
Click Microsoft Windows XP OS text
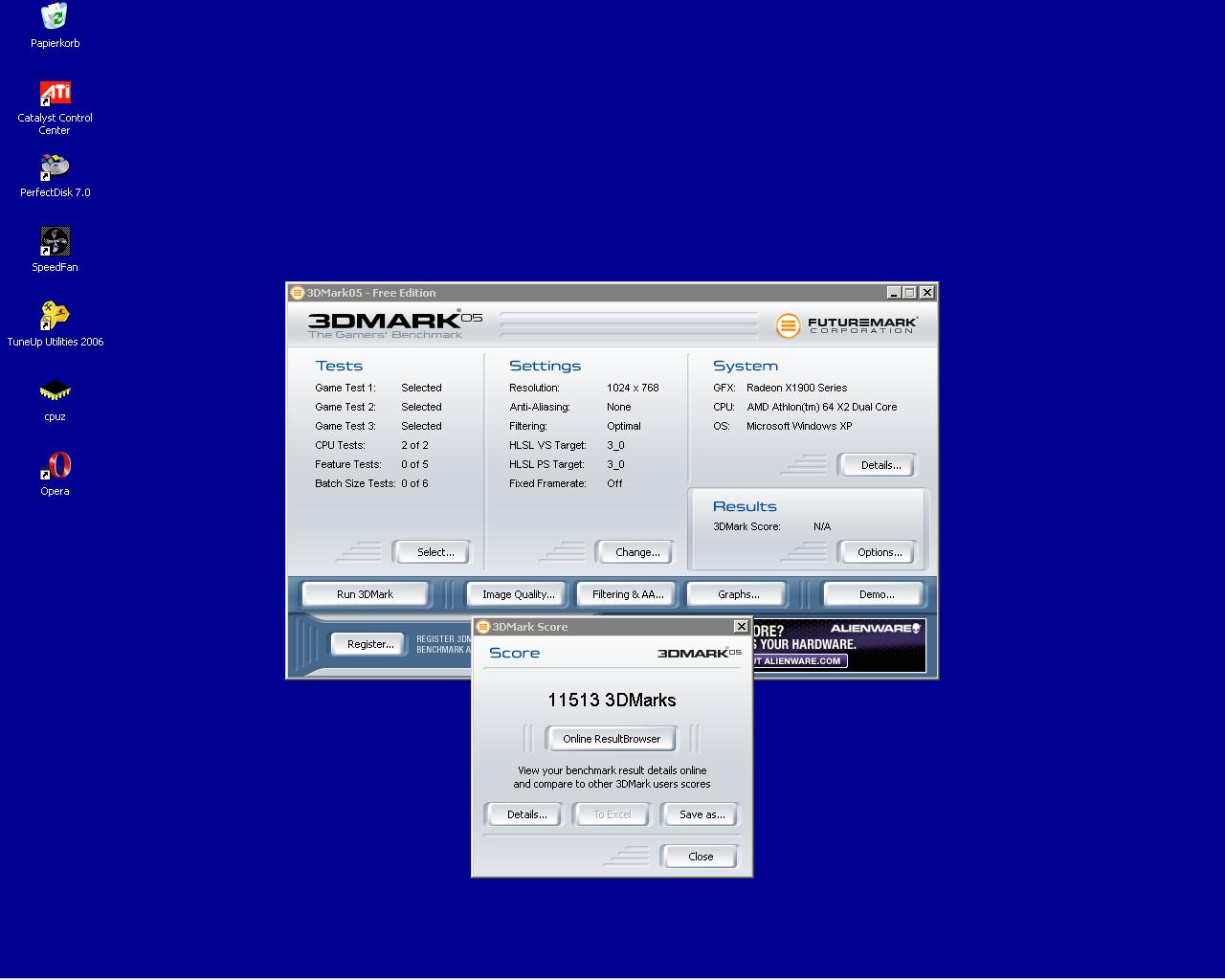799,426
